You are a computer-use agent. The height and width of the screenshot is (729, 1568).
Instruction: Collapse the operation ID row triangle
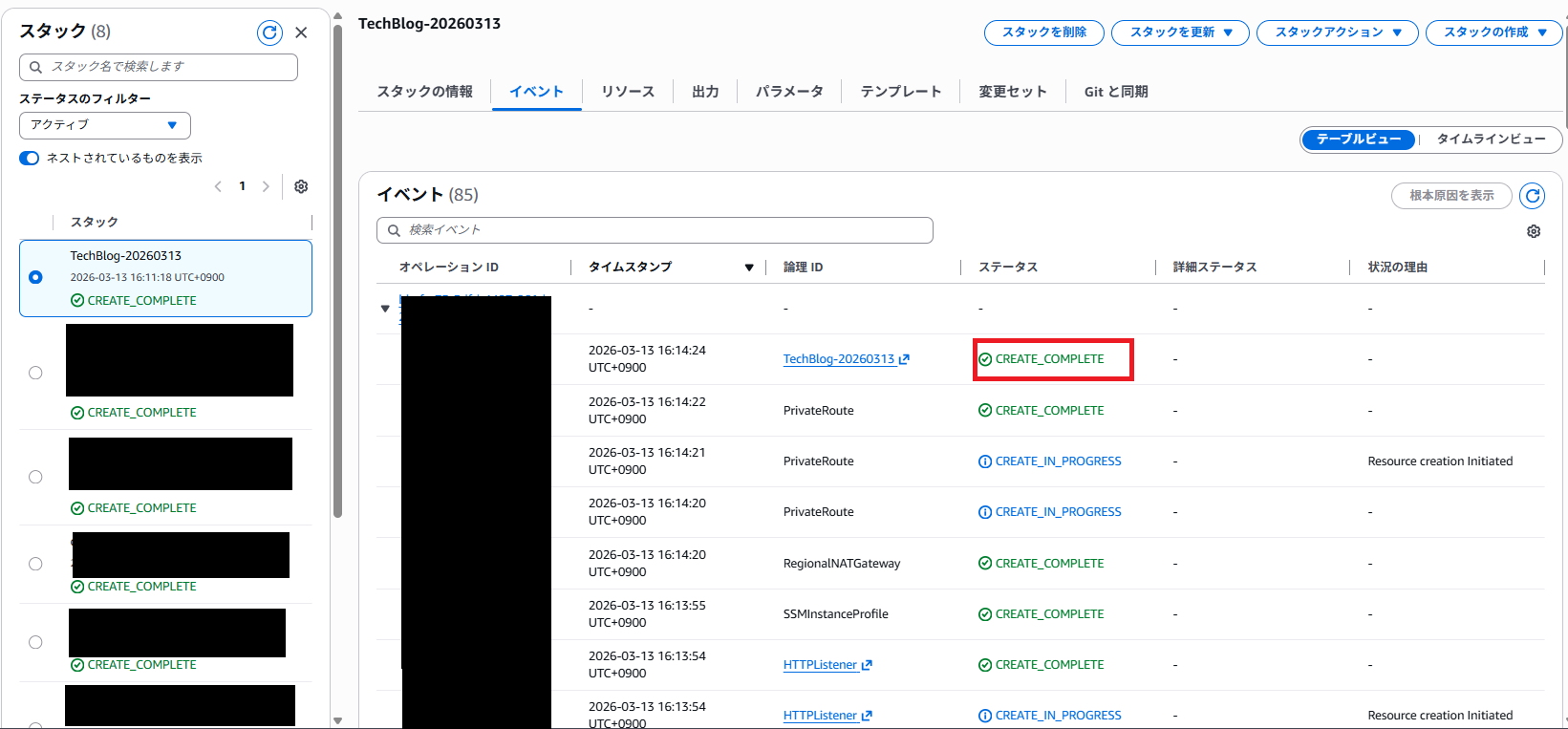(x=385, y=309)
